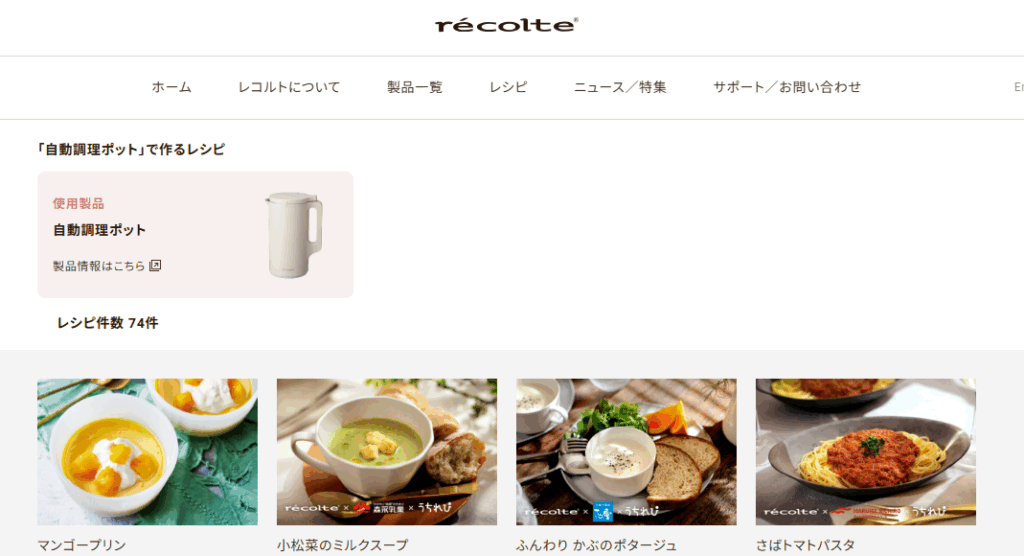This screenshot has width=1024, height=556.
Task: Open the マンゴープリン recipe photo
Action: click(x=148, y=451)
